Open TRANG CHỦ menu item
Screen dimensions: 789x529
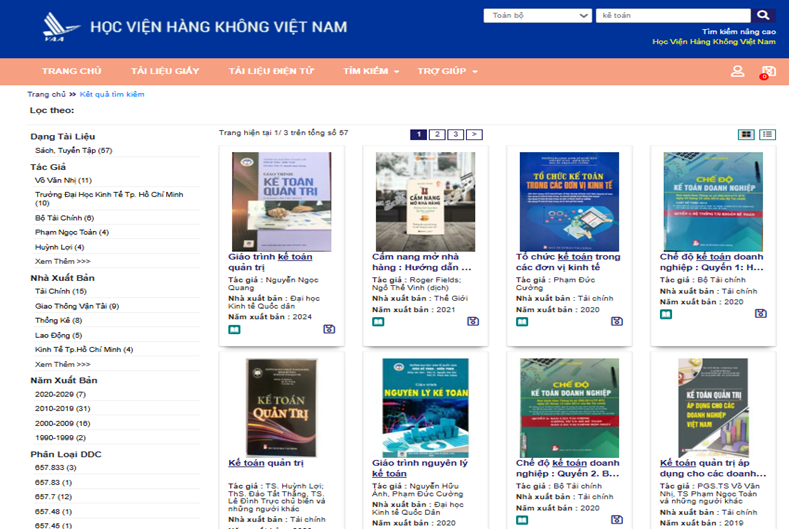click(x=71, y=71)
